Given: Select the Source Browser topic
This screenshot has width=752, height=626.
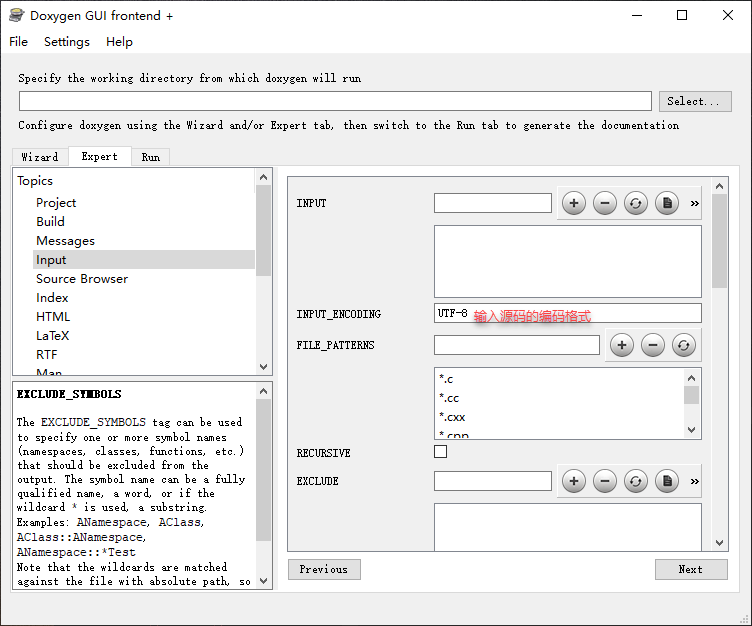Looking at the screenshot, I should click(x=82, y=279).
